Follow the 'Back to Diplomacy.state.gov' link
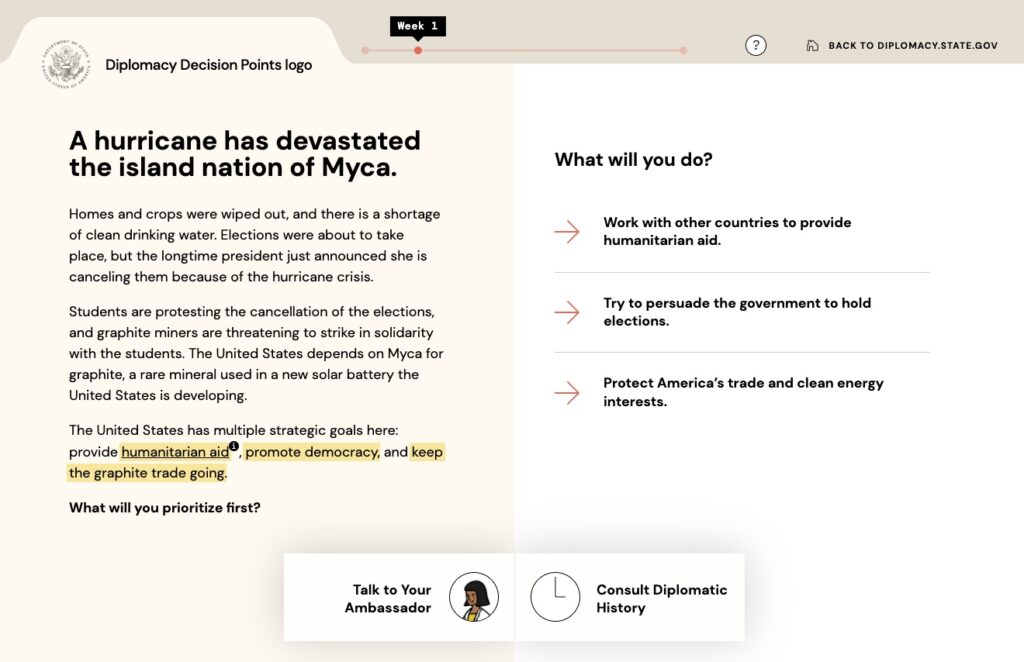 pos(912,46)
